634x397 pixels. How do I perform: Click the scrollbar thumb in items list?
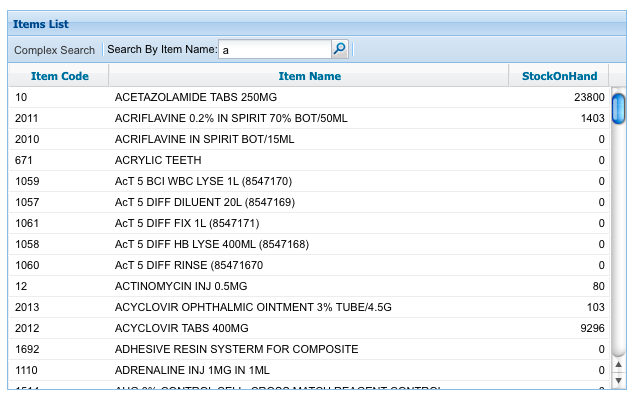(x=618, y=108)
